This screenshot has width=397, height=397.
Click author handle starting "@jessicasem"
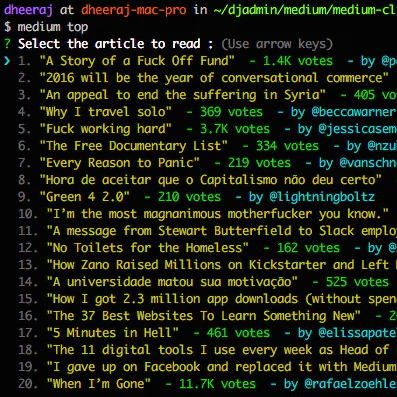click(358, 129)
